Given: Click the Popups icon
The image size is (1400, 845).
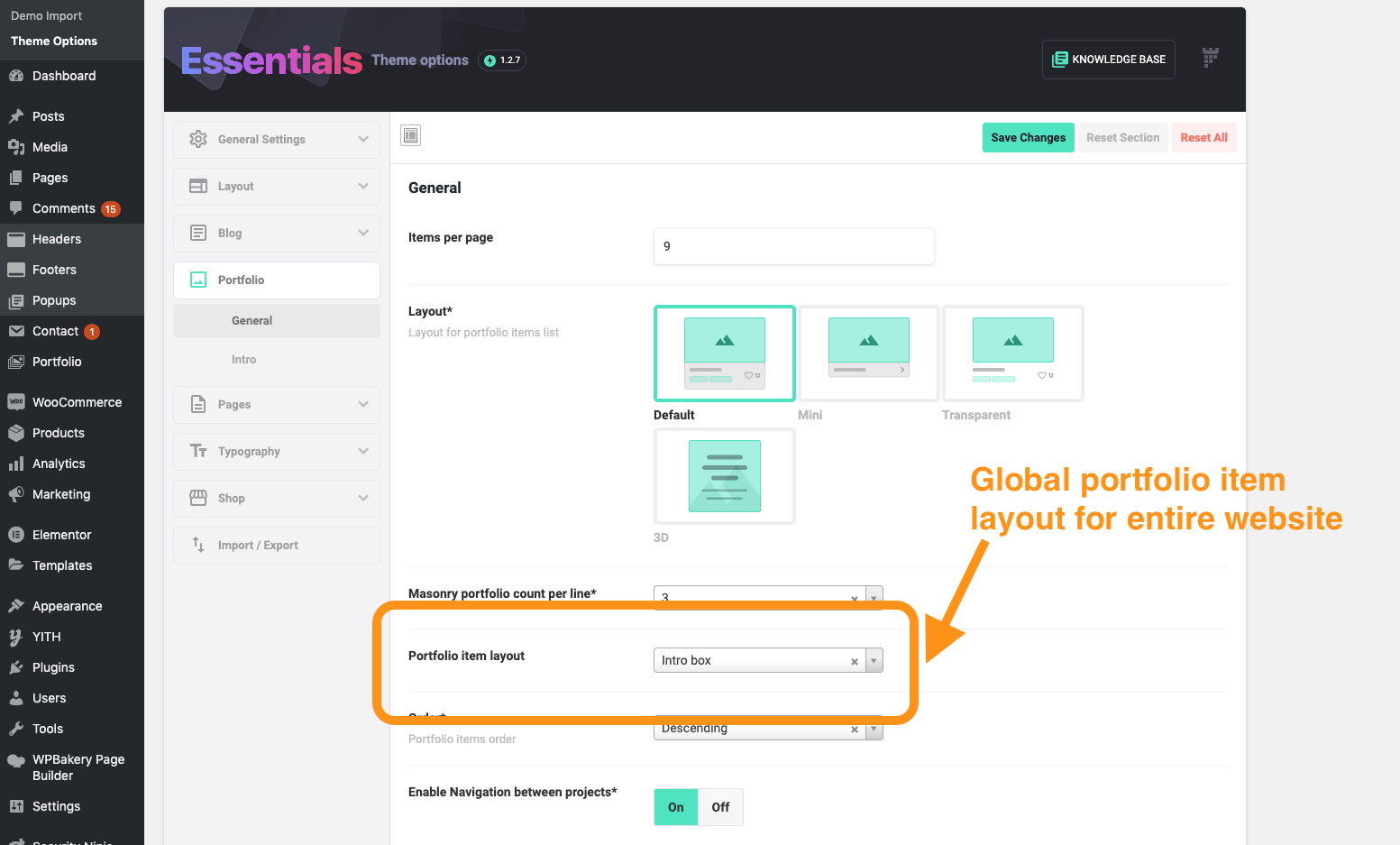Looking at the screenshot, I should 16,300.
